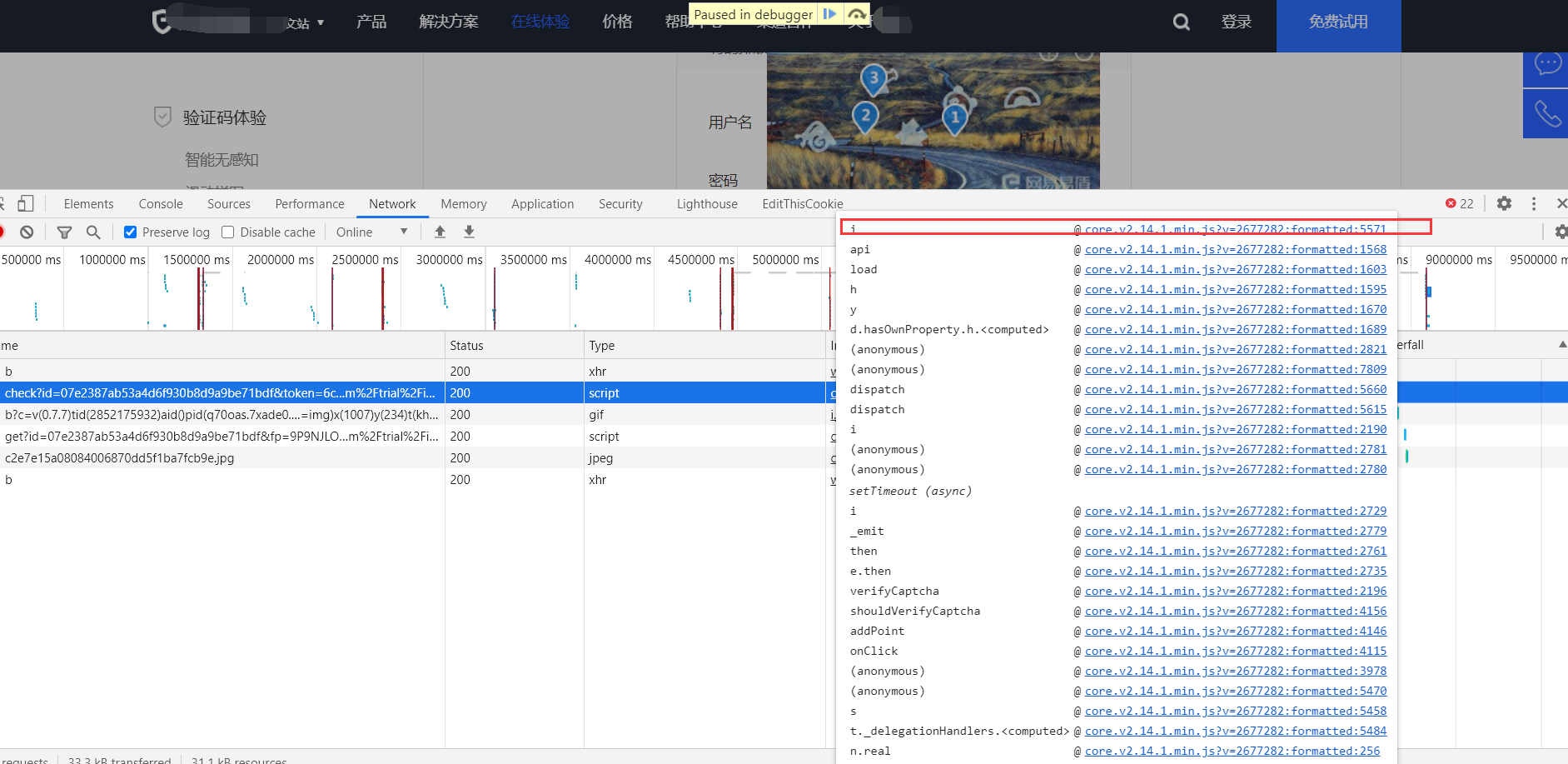Viewport: 1568px width, 764px height.
Task: Select the c2e7e15a...jpg network request row
Action: (x=120, y=458)
